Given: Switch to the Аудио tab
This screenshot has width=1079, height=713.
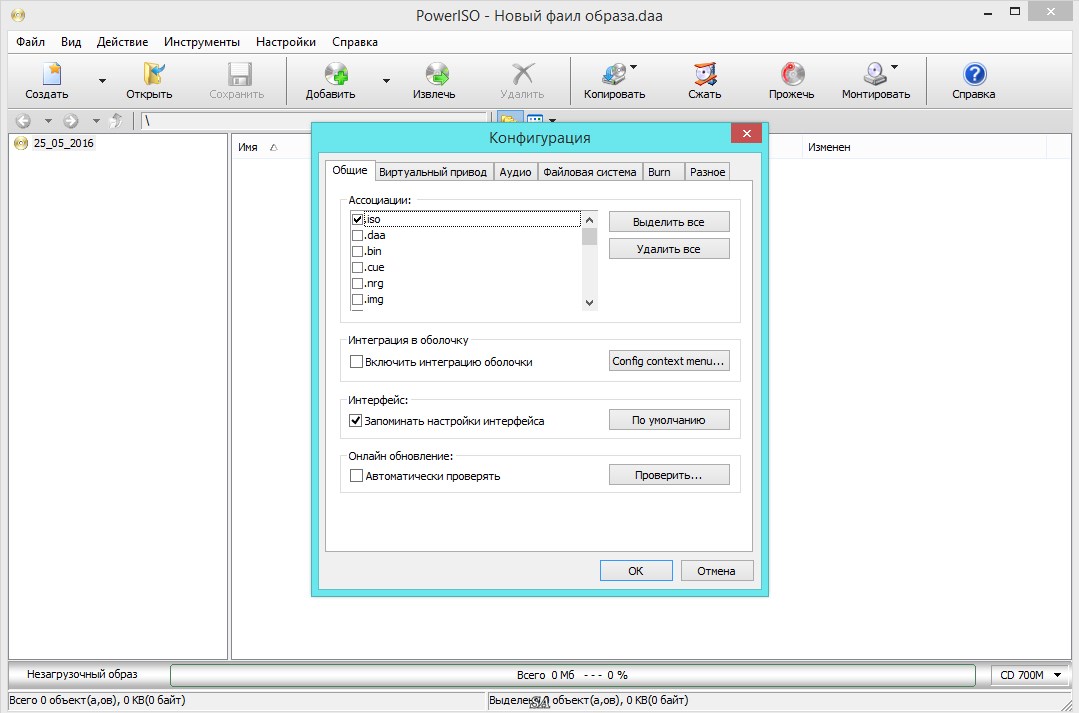Looking at the screenshot, I should click(515, 172).
